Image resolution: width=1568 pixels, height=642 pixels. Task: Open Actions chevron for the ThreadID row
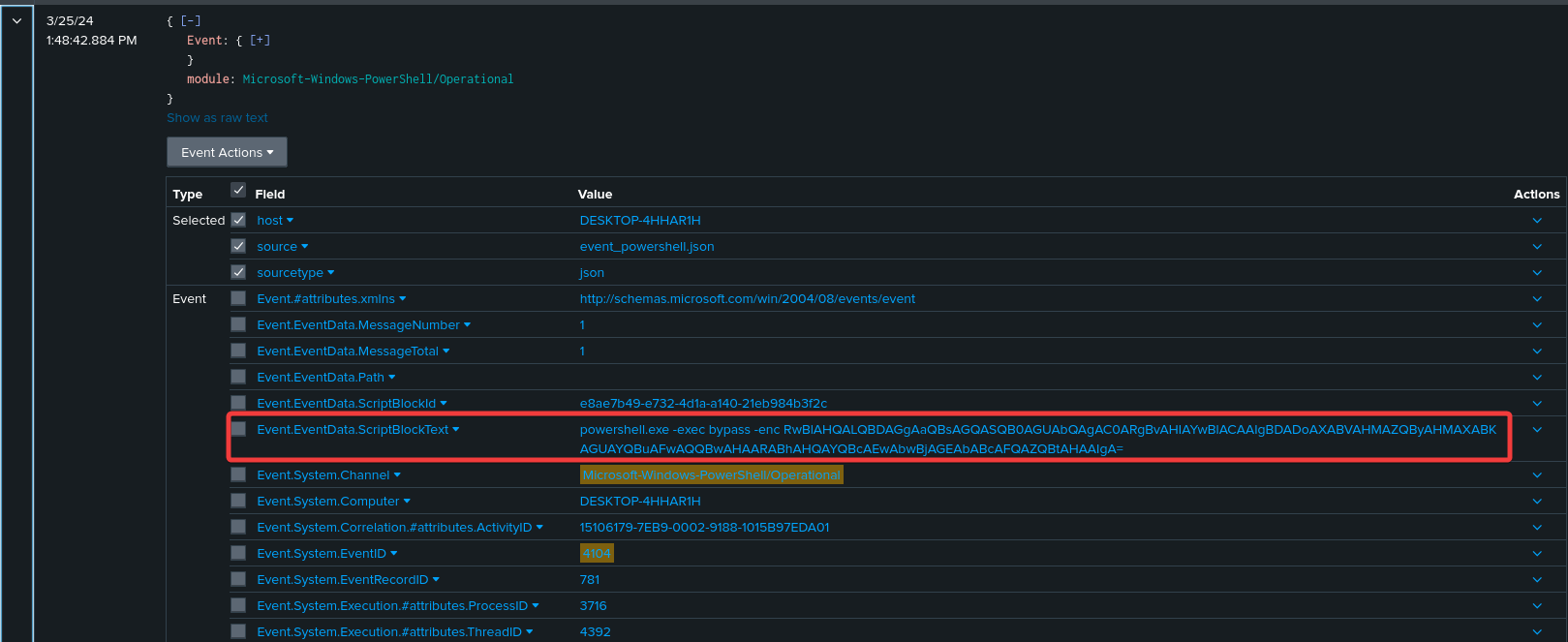[x=1537, y=632]
